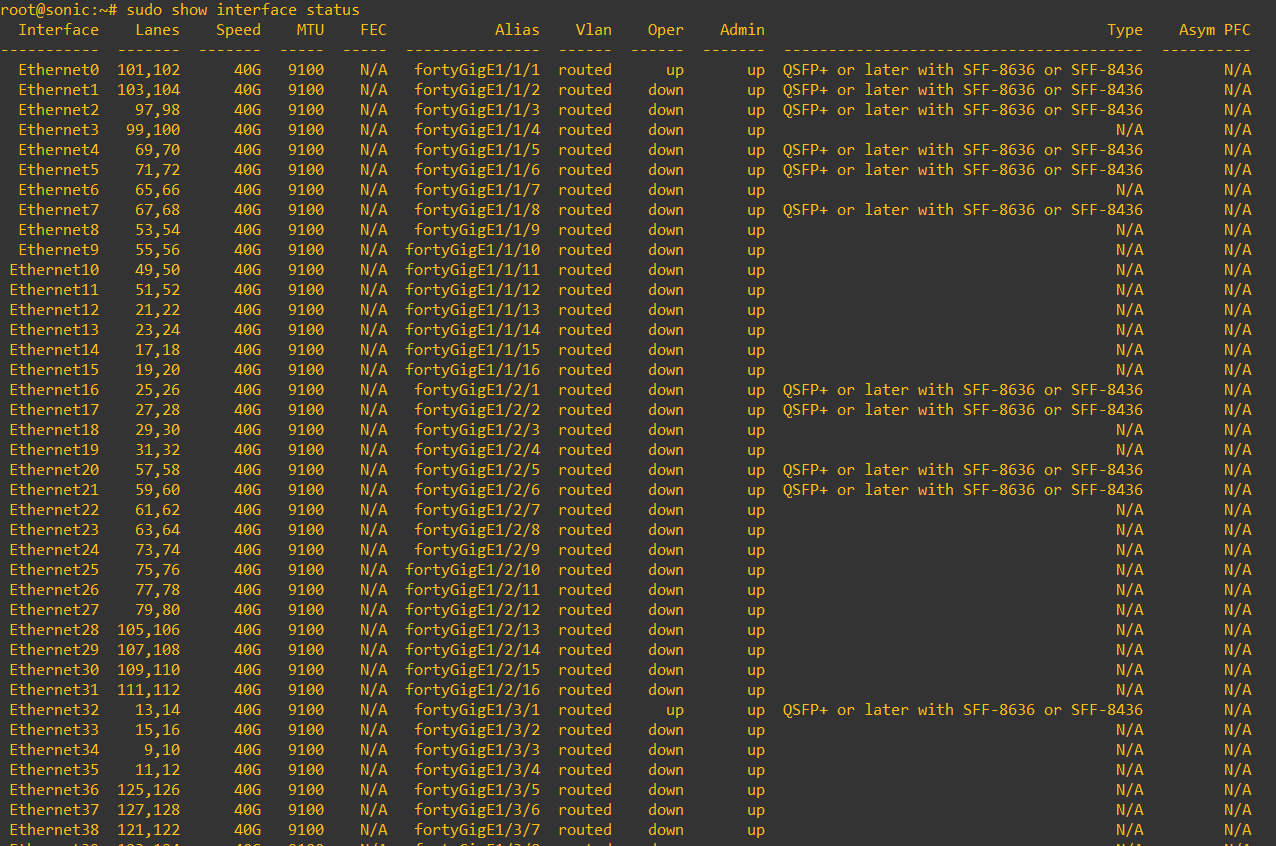Image resolution: width=1276 pixels, height=846 pixels.
Task: Click the fortyGigE1/2/16 alias text
Action: pos(473,689)
